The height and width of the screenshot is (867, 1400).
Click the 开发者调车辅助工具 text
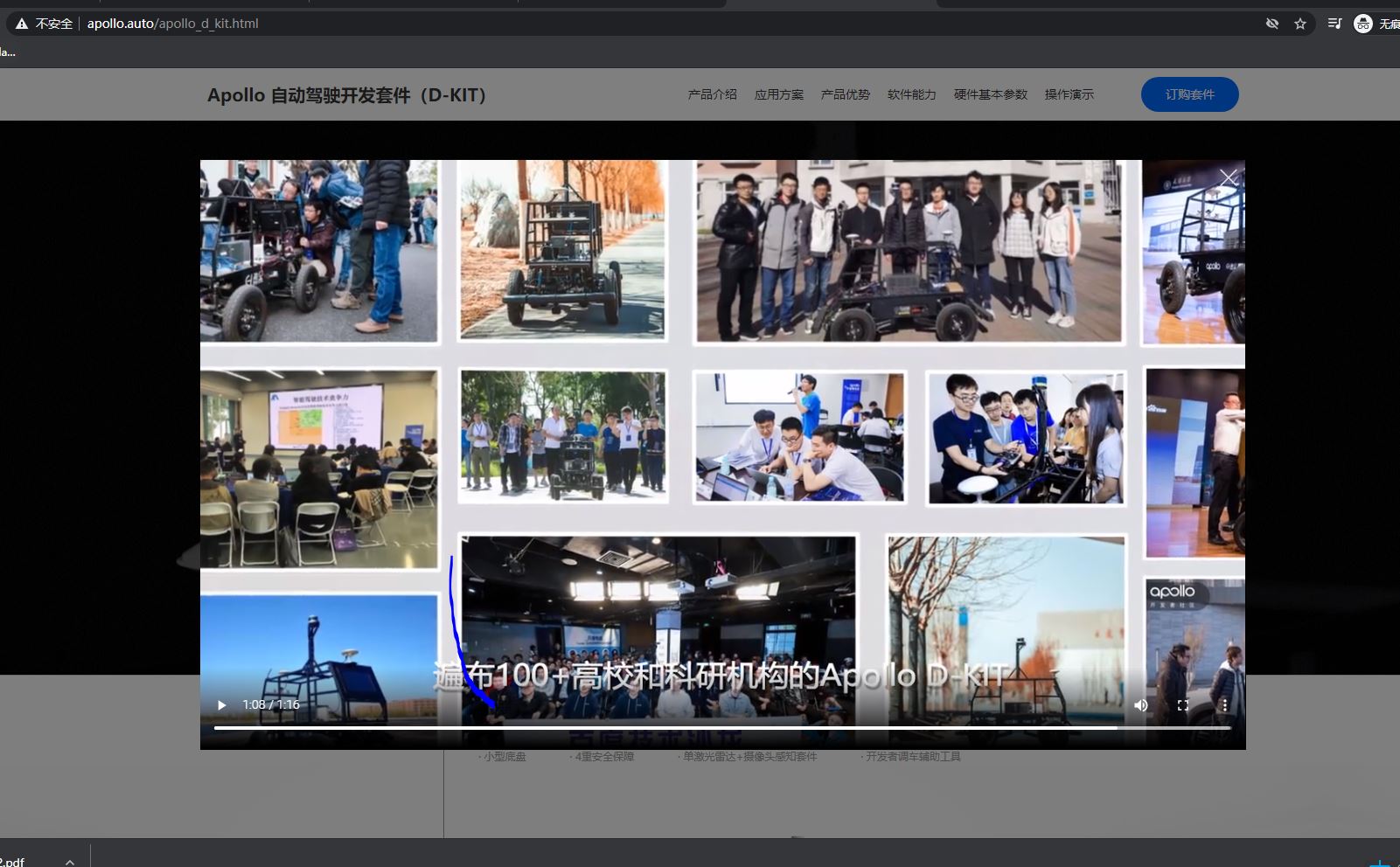[x=910, y=756]
